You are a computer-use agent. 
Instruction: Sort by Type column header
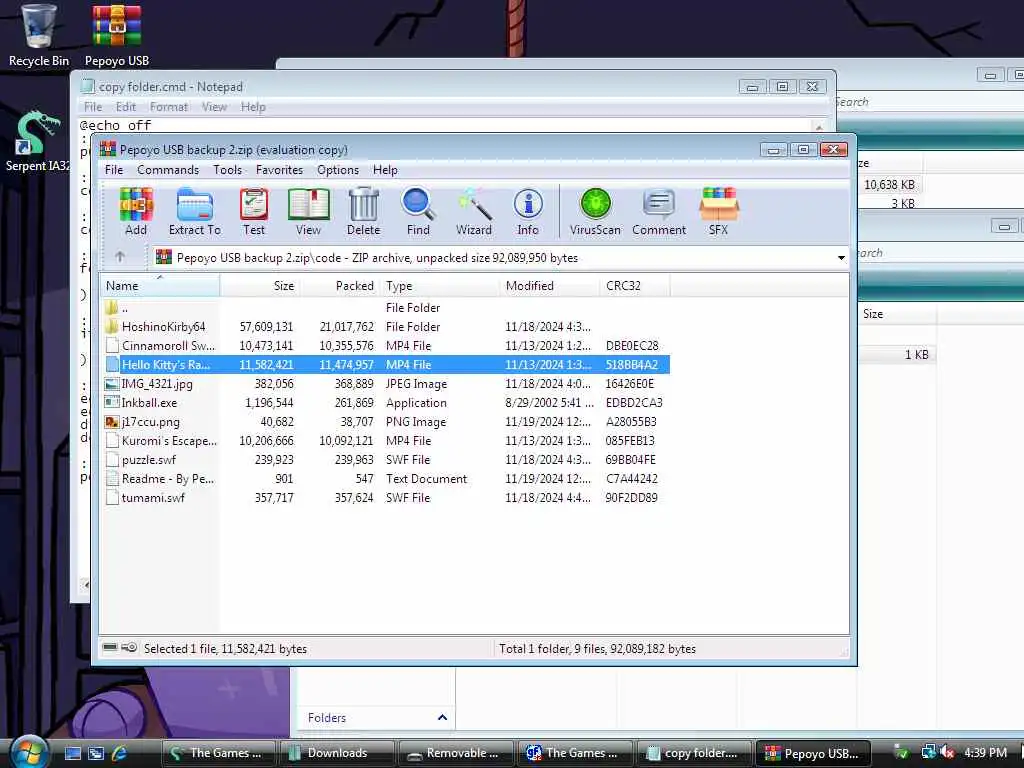440,285
